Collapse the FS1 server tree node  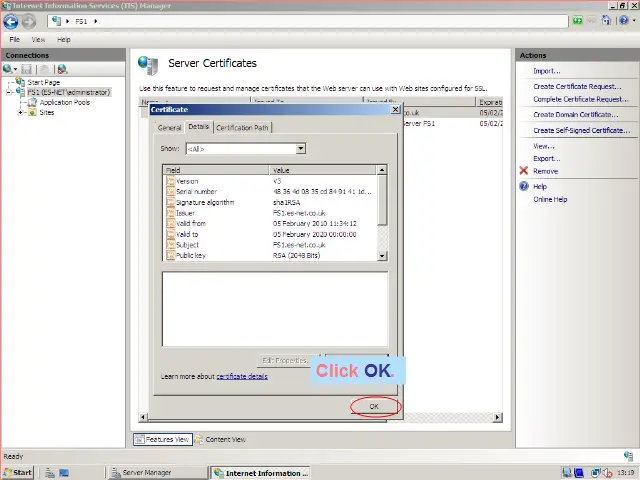[x=9, y=92]
